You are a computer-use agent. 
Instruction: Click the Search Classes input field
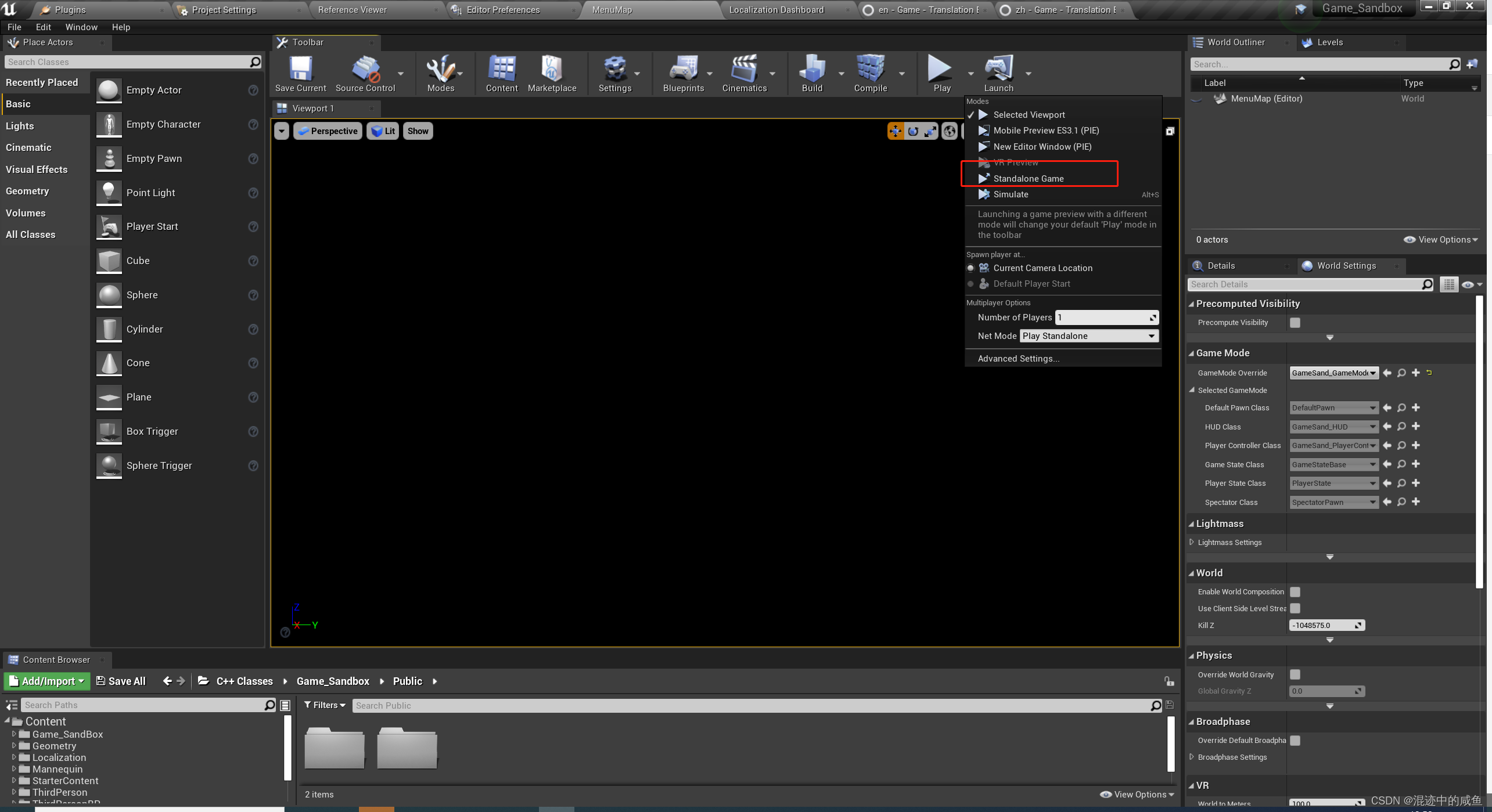point(128,62)
